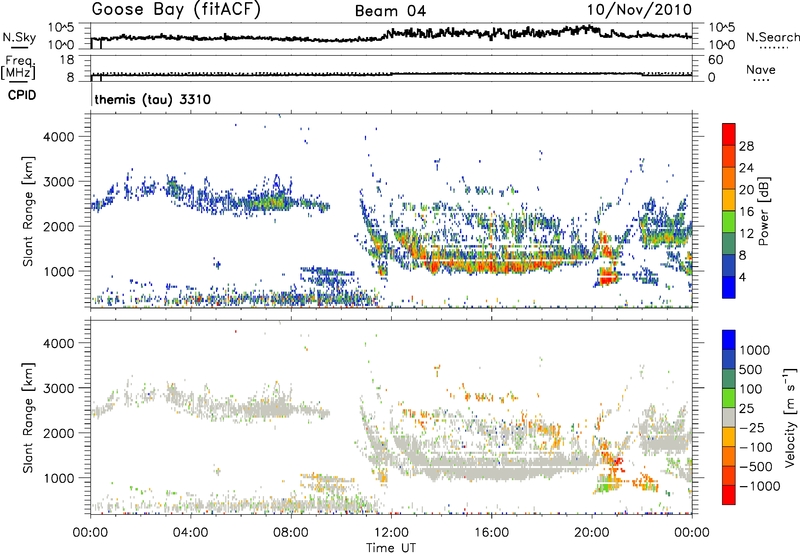The width and height of the screenshot is (800, 554).
Task: Pick the light green 25–100 velocity colorbar segment
Action: pyautogui.click(x=729, y=398)
